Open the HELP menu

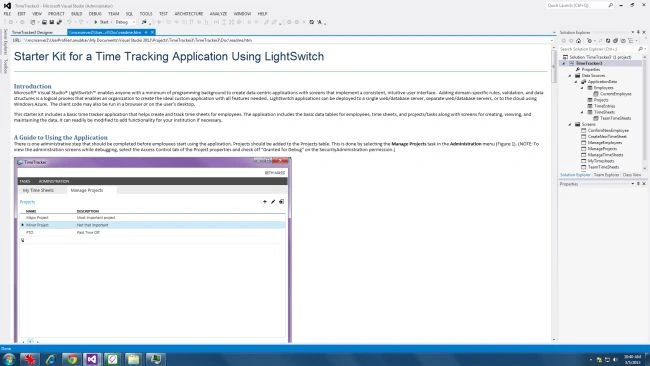(x=262, y=14)
